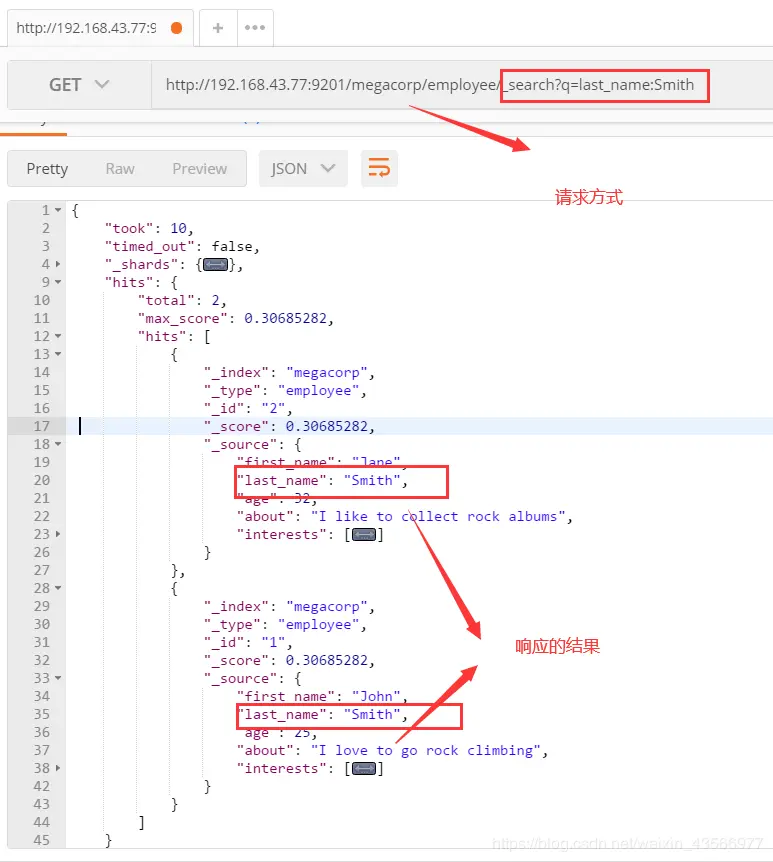Click the "first_name": "John" line
This screenshot has height=862, width=773.
pos(322,696)
